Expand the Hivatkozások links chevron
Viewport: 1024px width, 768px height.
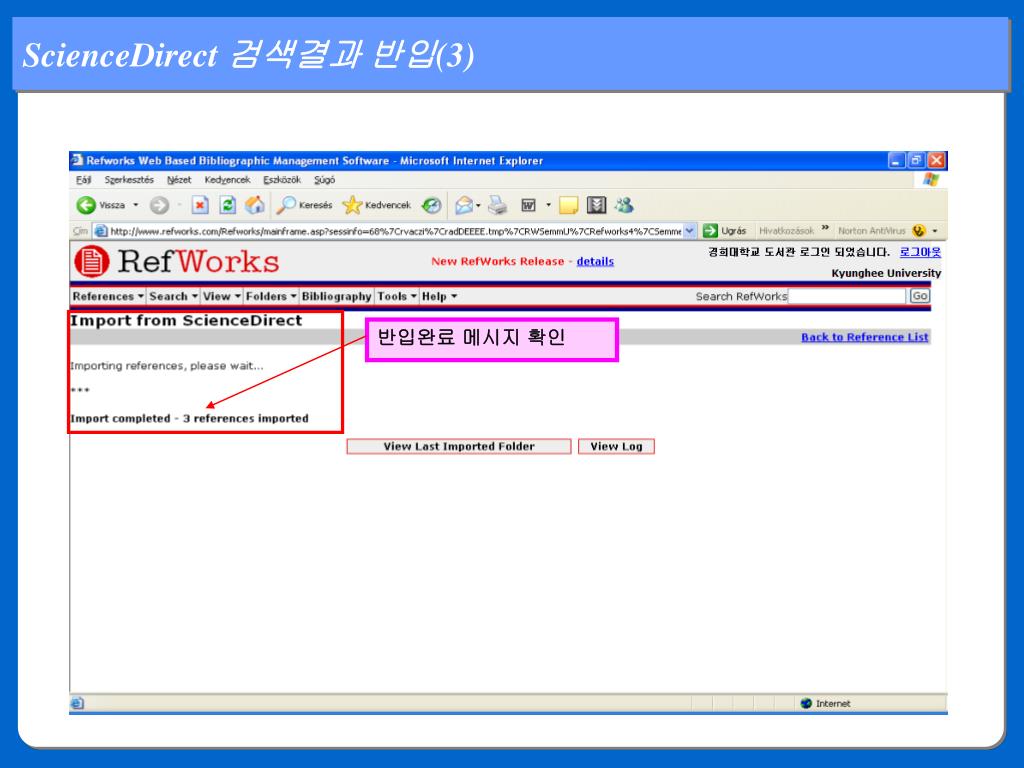coord(825,228)
